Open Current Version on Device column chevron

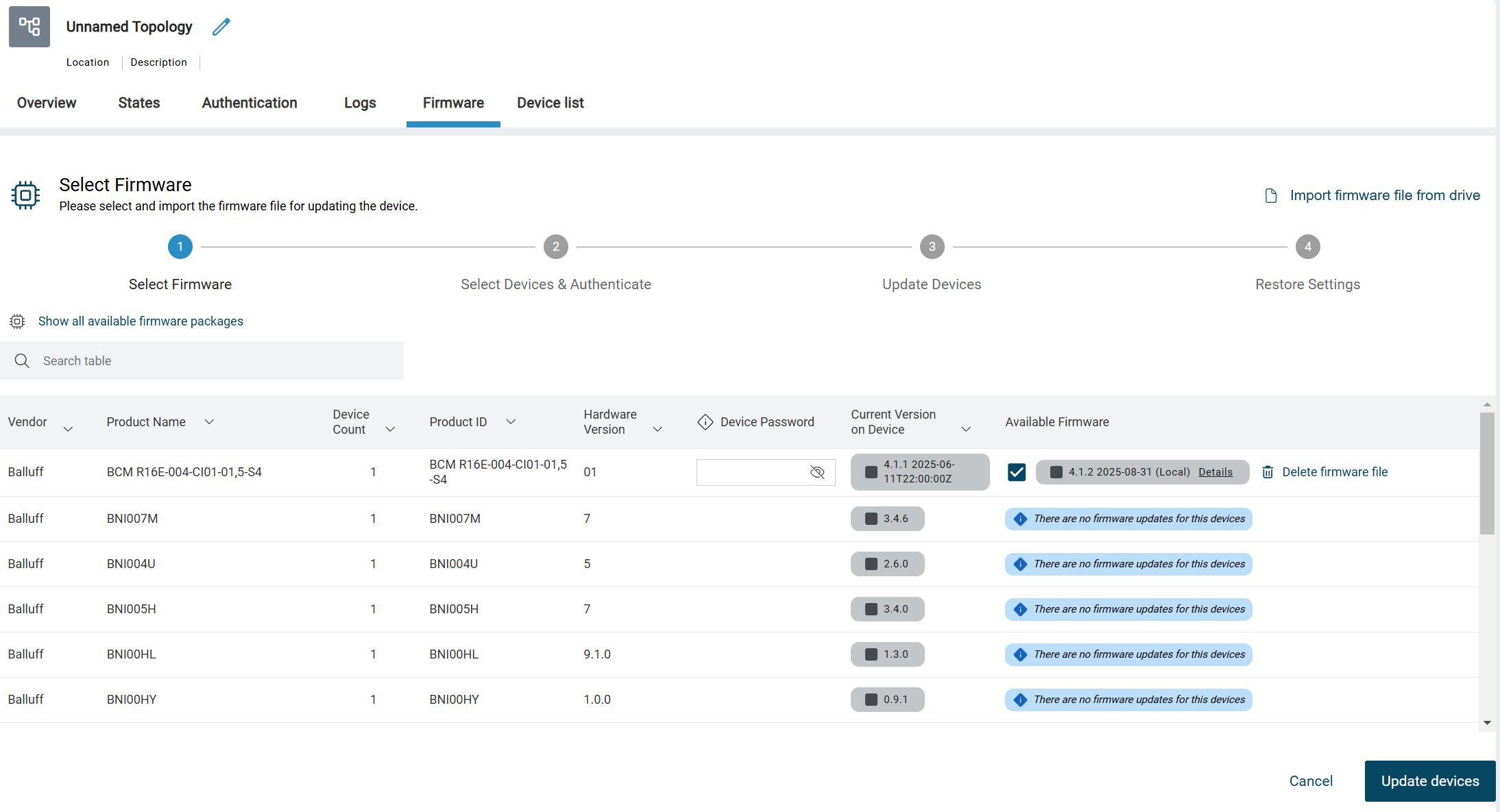coord(966,430)
